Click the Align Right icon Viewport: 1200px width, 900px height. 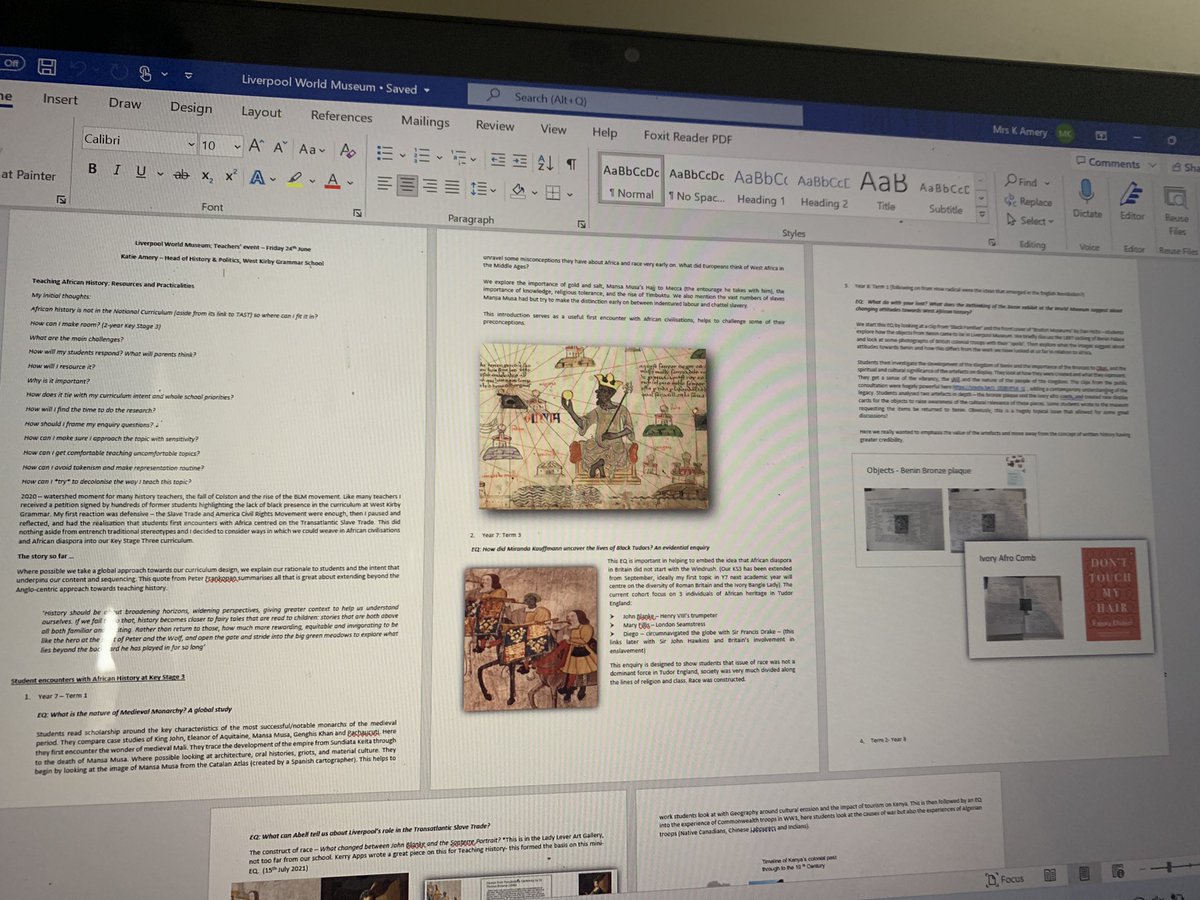[x=431, y=186]
